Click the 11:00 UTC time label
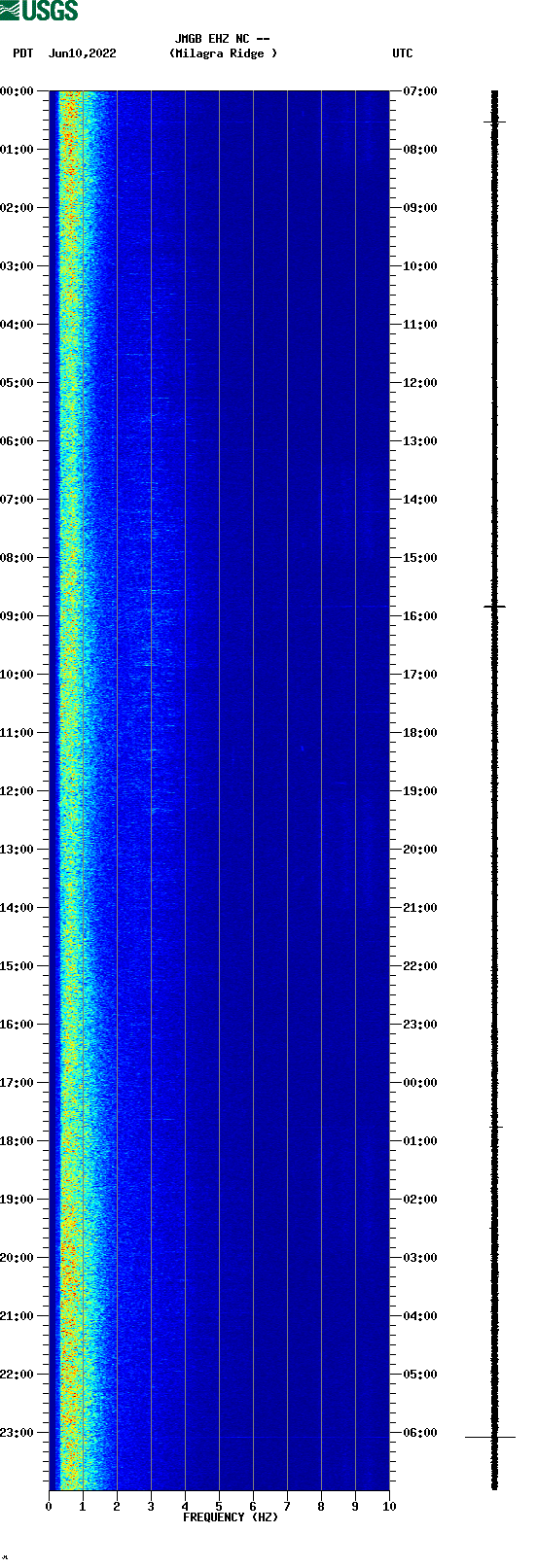Viewport: 537px width, 1568px height. pyautogui.click(x=420, y=325)
